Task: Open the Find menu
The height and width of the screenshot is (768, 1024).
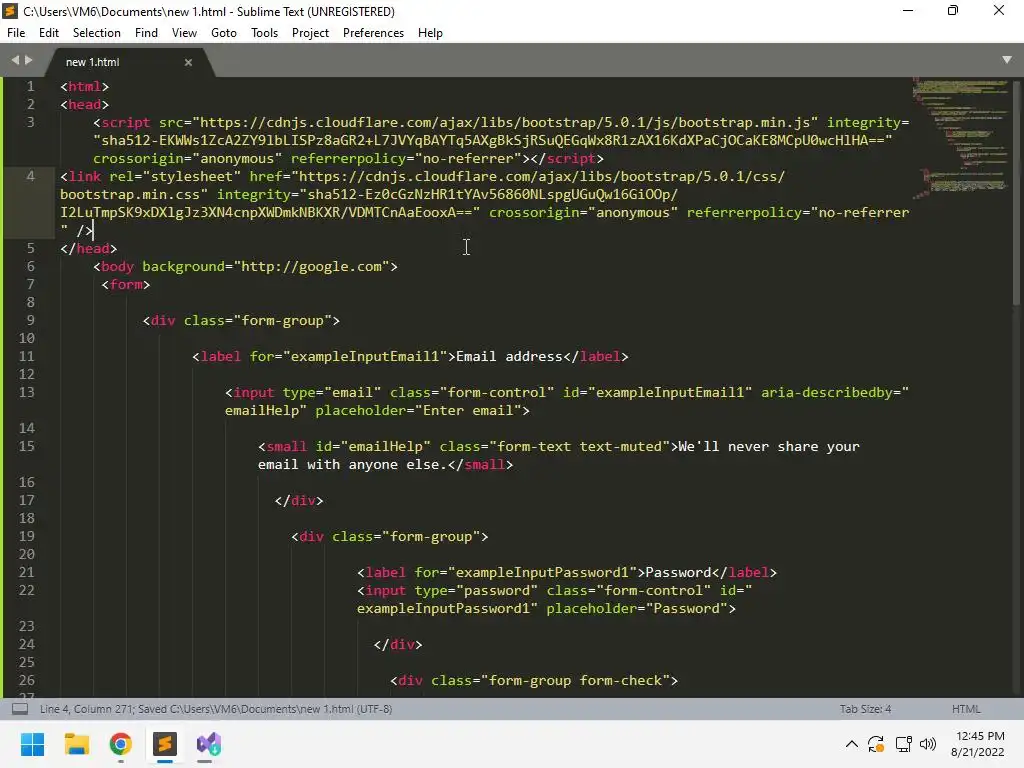Action: tap(146, 33)
